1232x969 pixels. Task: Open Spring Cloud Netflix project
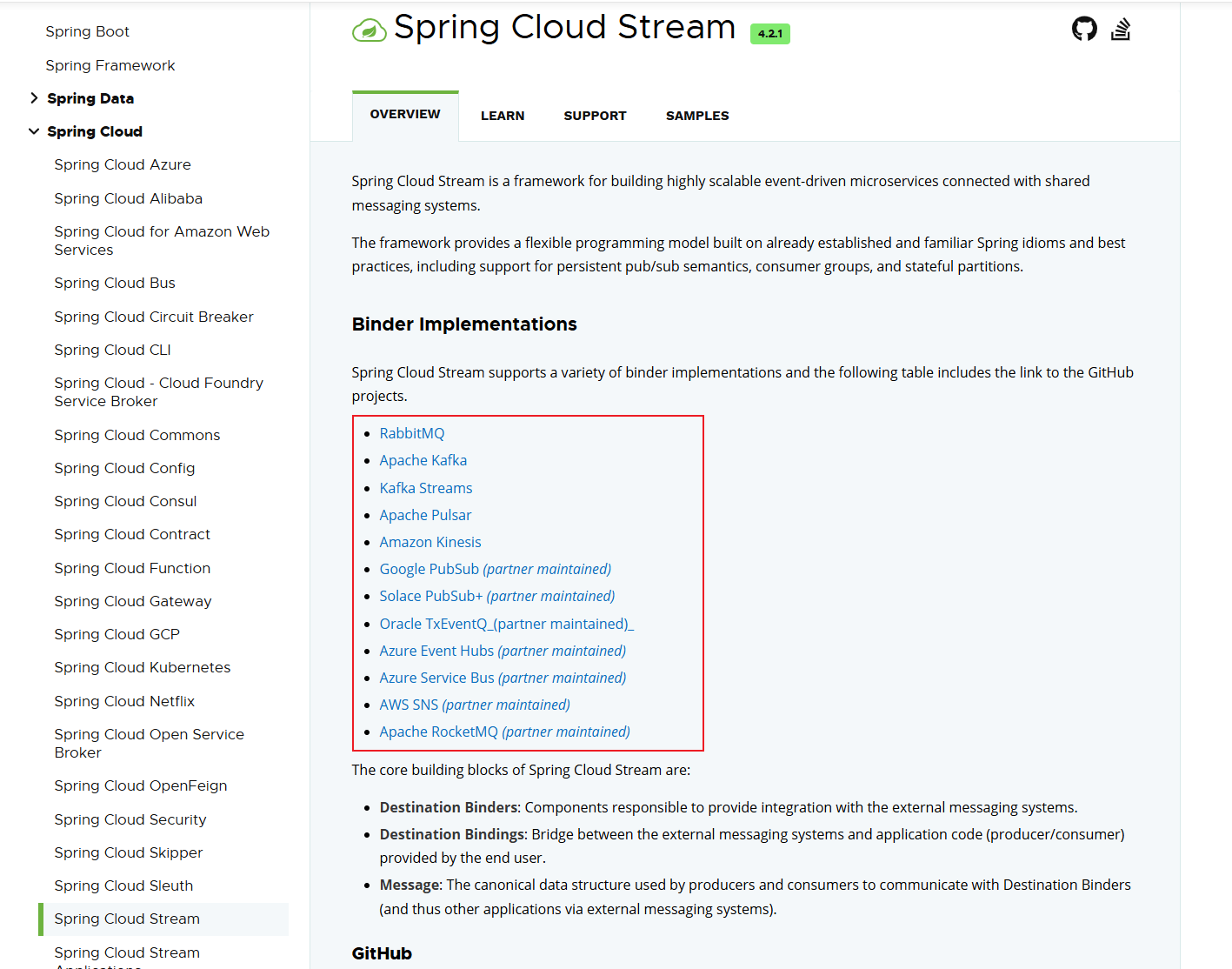pyautogui.click(x=124, y=701)
